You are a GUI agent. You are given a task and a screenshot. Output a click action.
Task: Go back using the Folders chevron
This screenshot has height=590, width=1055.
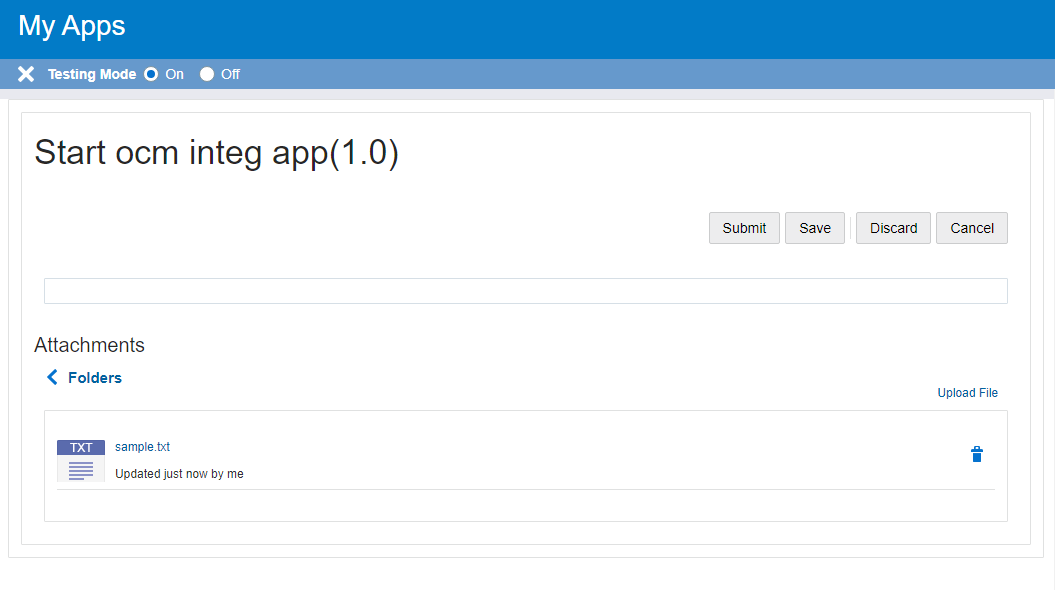pos(52,377)
